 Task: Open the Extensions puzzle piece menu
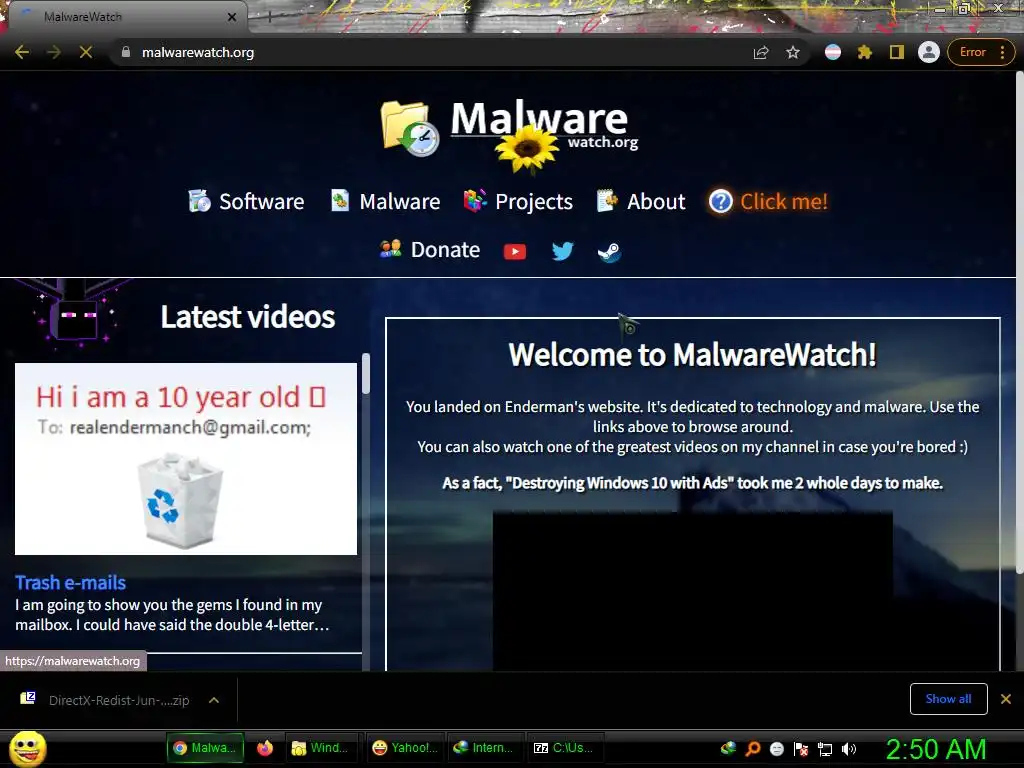click(865, 52)
